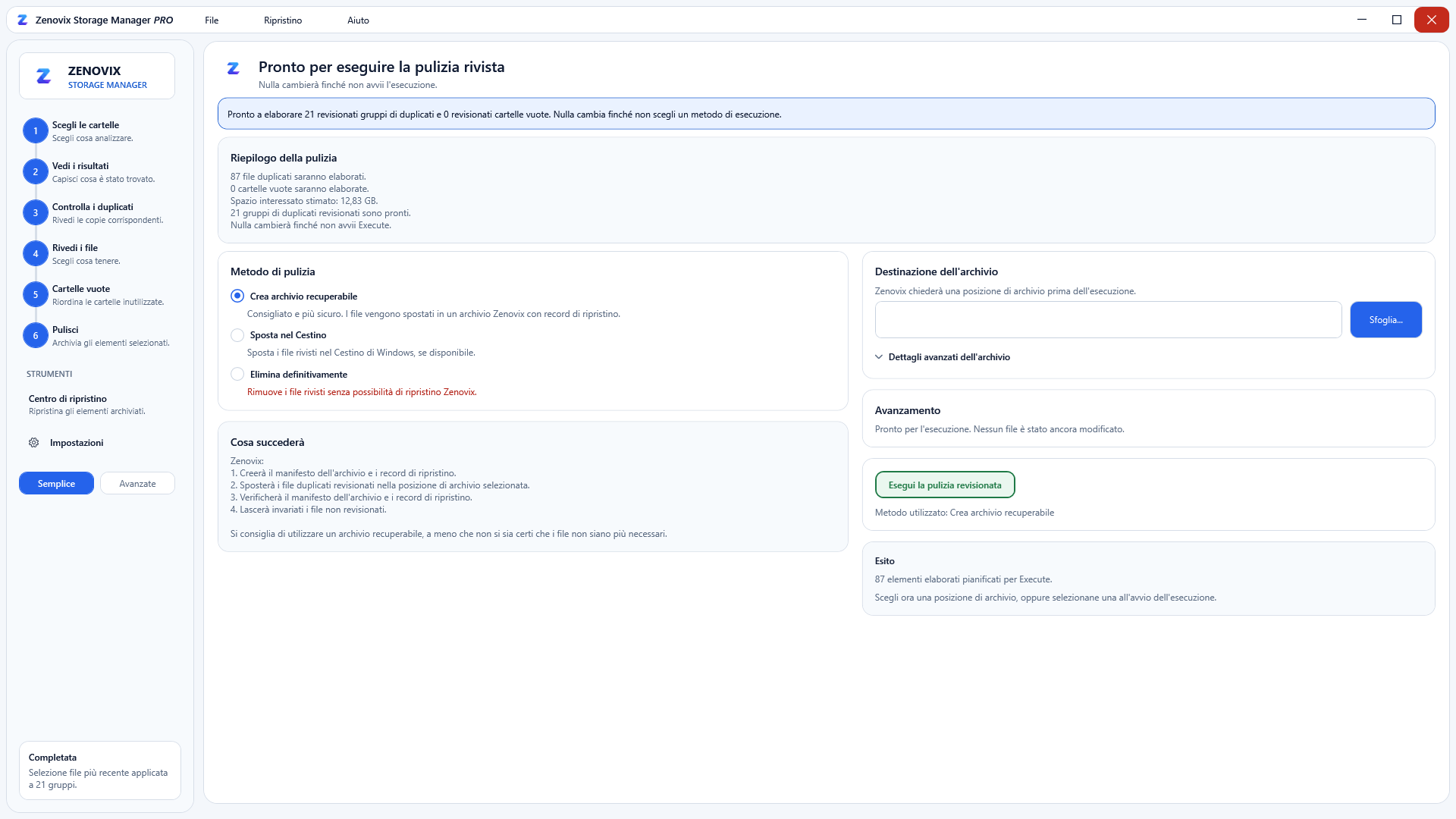Viewport: 1456px width, 819px height.
Task: Click the step 5 Cartelle vuote icon
Action: (36, 295)
